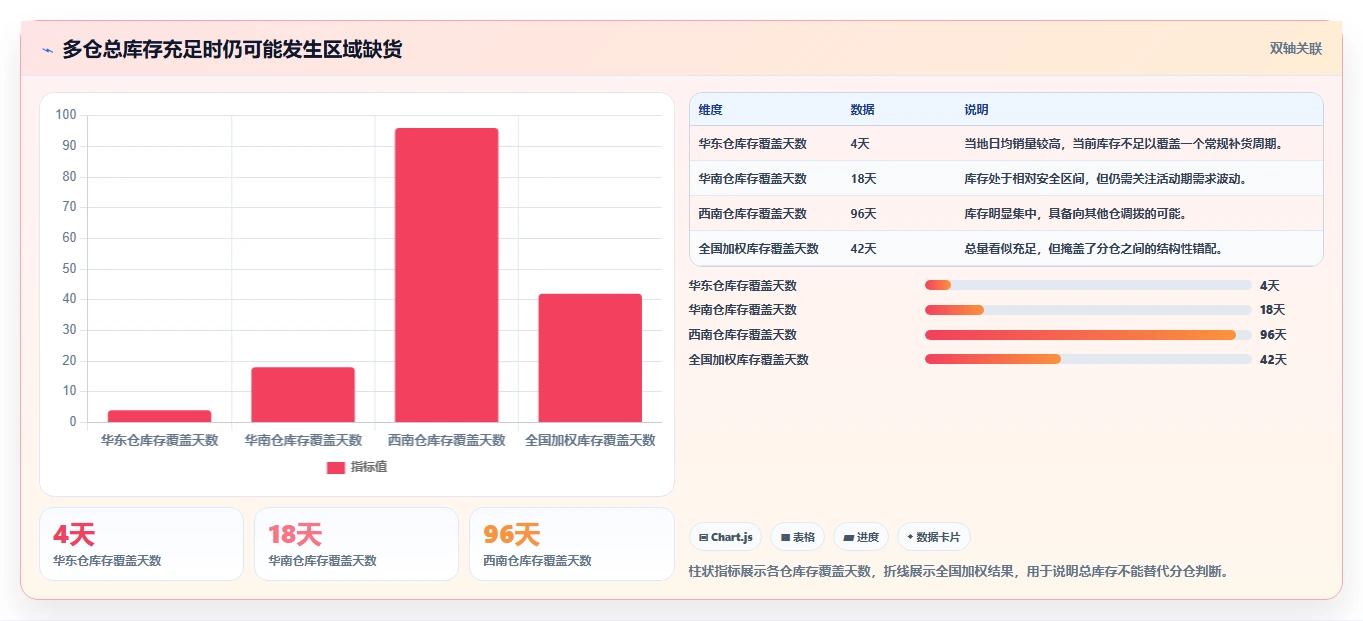
Task: Click the 指标值 legend label
Action: [368, 467]
